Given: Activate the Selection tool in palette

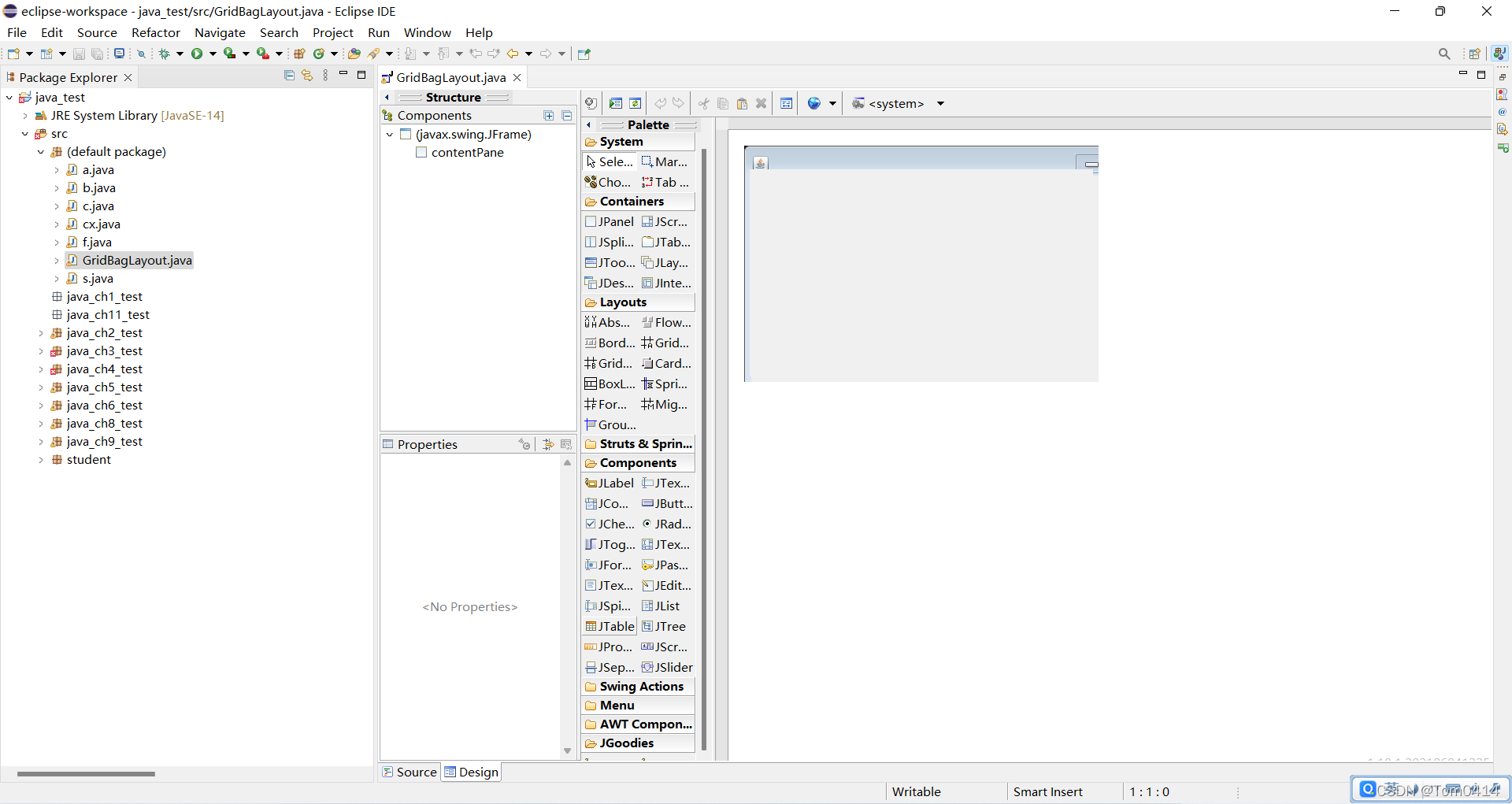Looking at the screenshot, I should coord(610,161).
